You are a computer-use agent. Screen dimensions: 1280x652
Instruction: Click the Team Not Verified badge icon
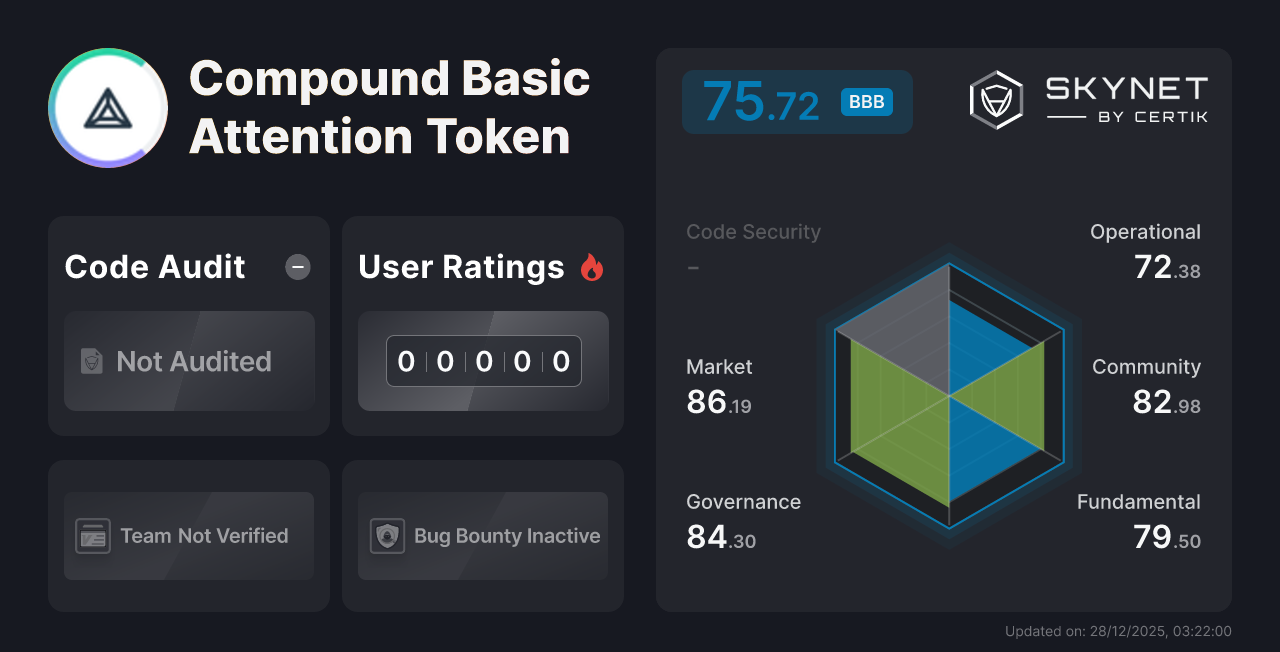point(91,536)
